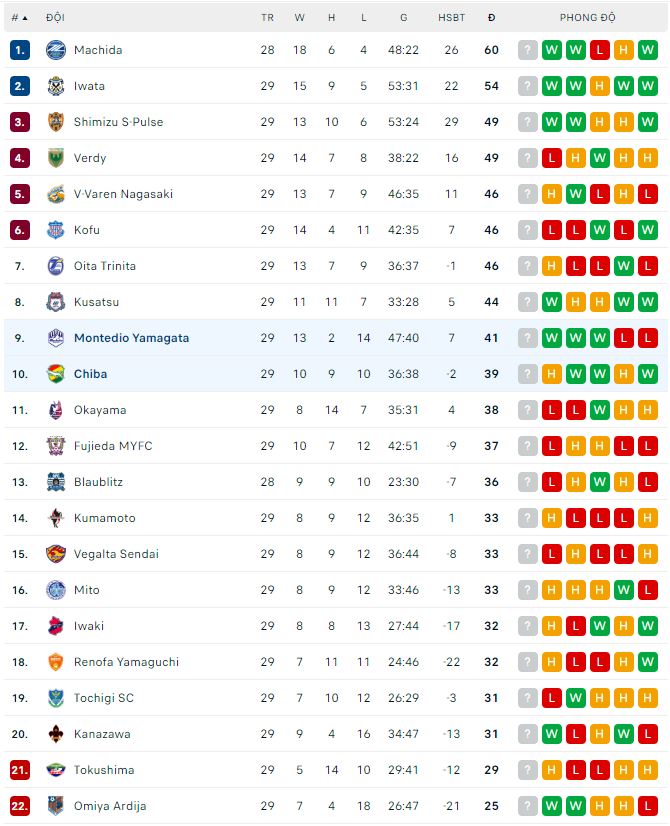Open the Vegalta Sendai team page

(x=116, y=554)
